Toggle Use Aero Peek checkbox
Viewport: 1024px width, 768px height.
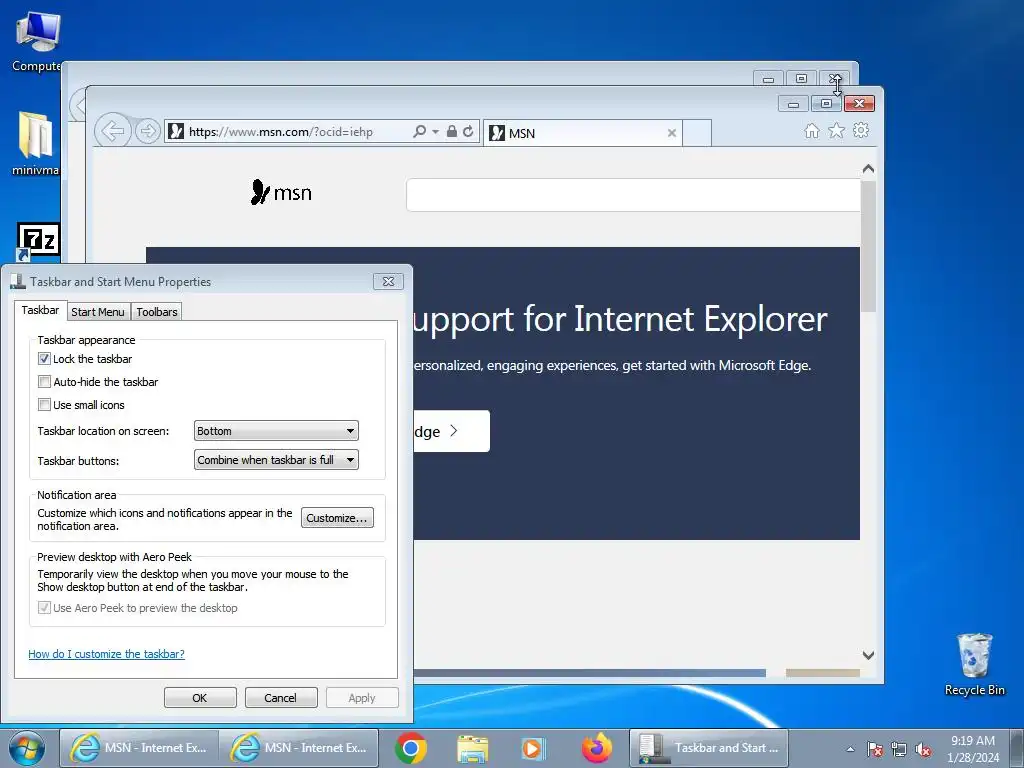(x=44, y=607)
